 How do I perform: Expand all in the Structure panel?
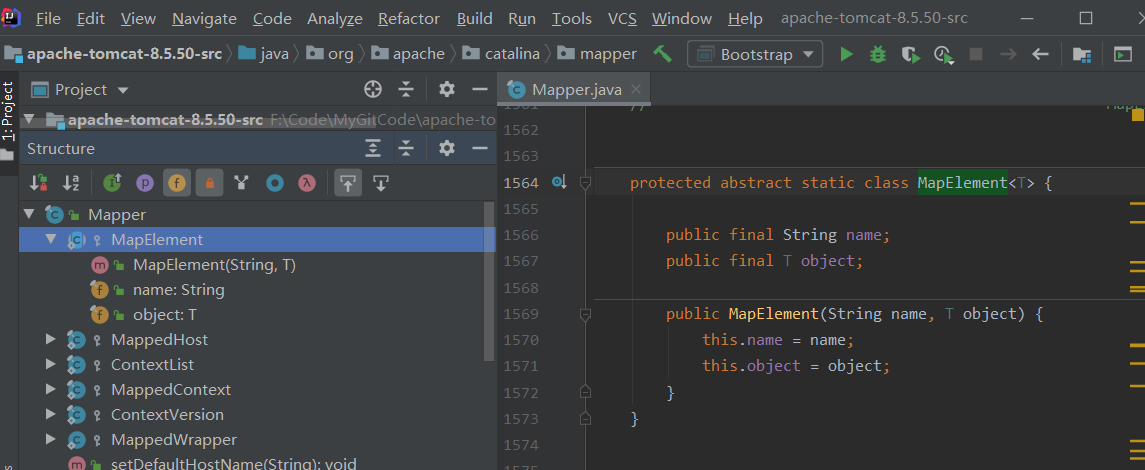(x=373, y=148)
